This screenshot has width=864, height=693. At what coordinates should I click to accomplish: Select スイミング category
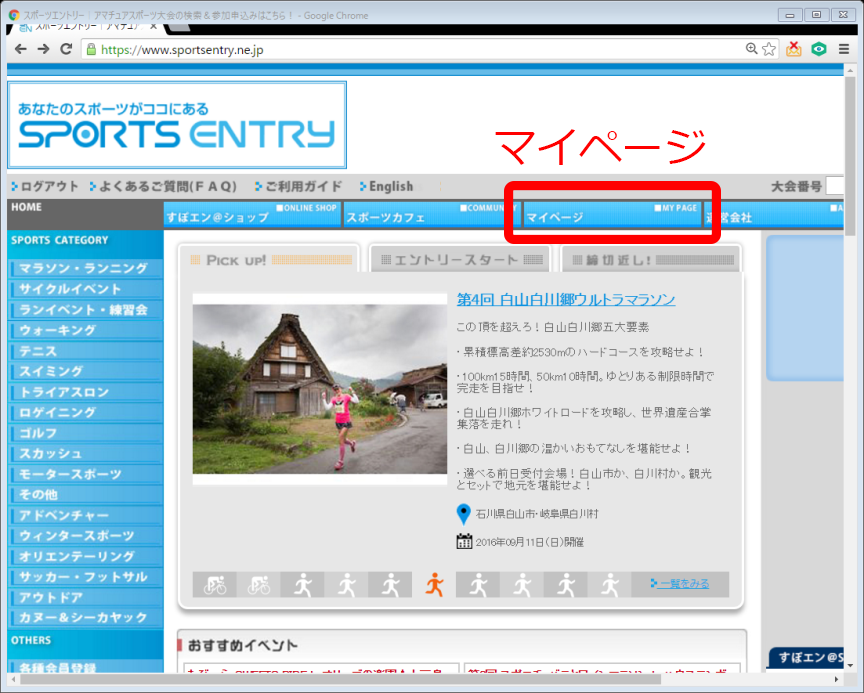[x=85, y=371]
